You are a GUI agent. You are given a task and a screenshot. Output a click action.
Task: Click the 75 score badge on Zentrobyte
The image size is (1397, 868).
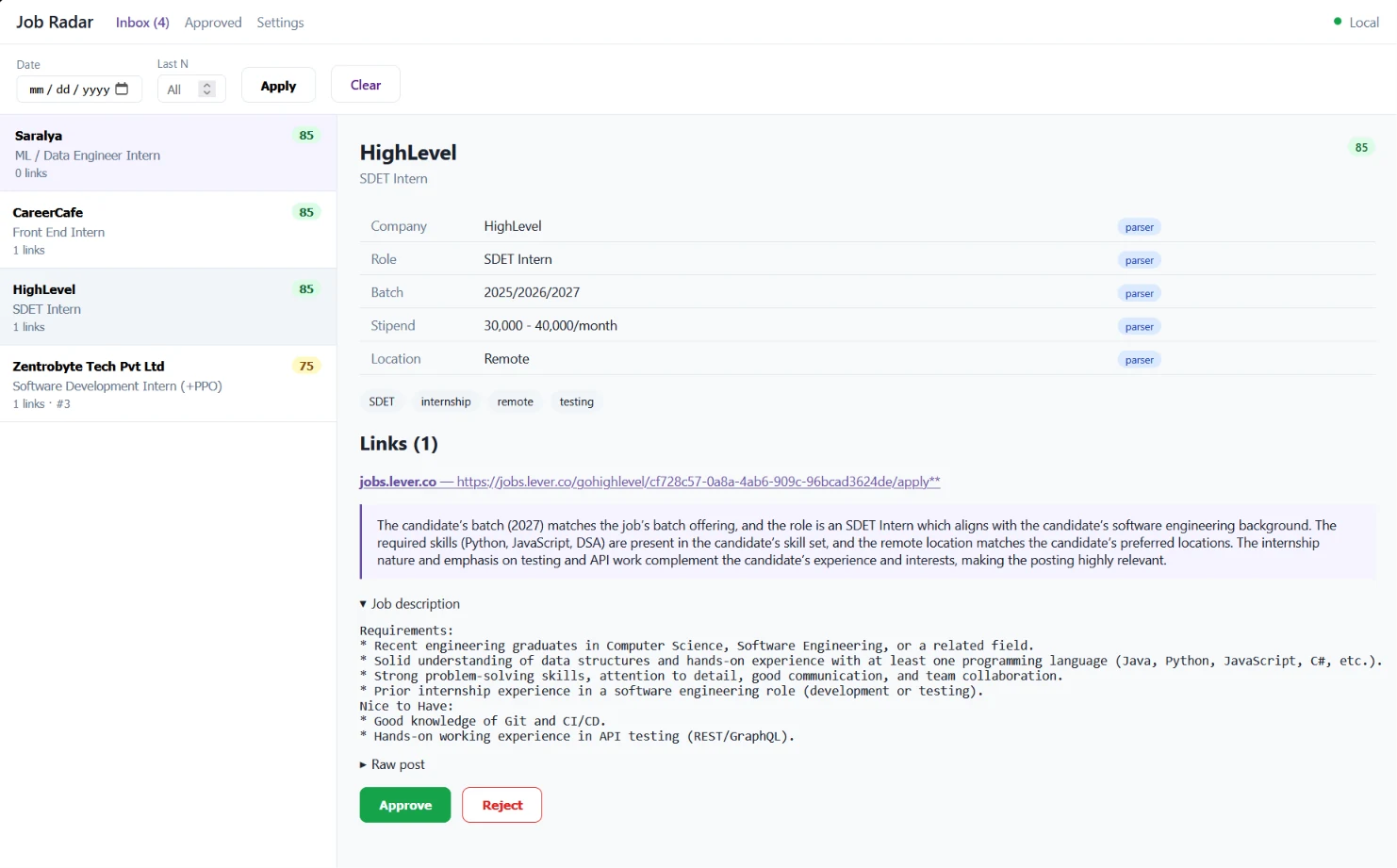(x=306, y=366)
